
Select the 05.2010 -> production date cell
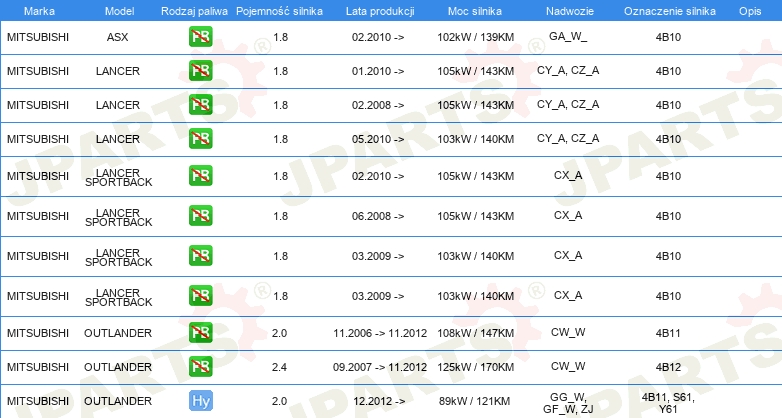click(x=378, y=139)
